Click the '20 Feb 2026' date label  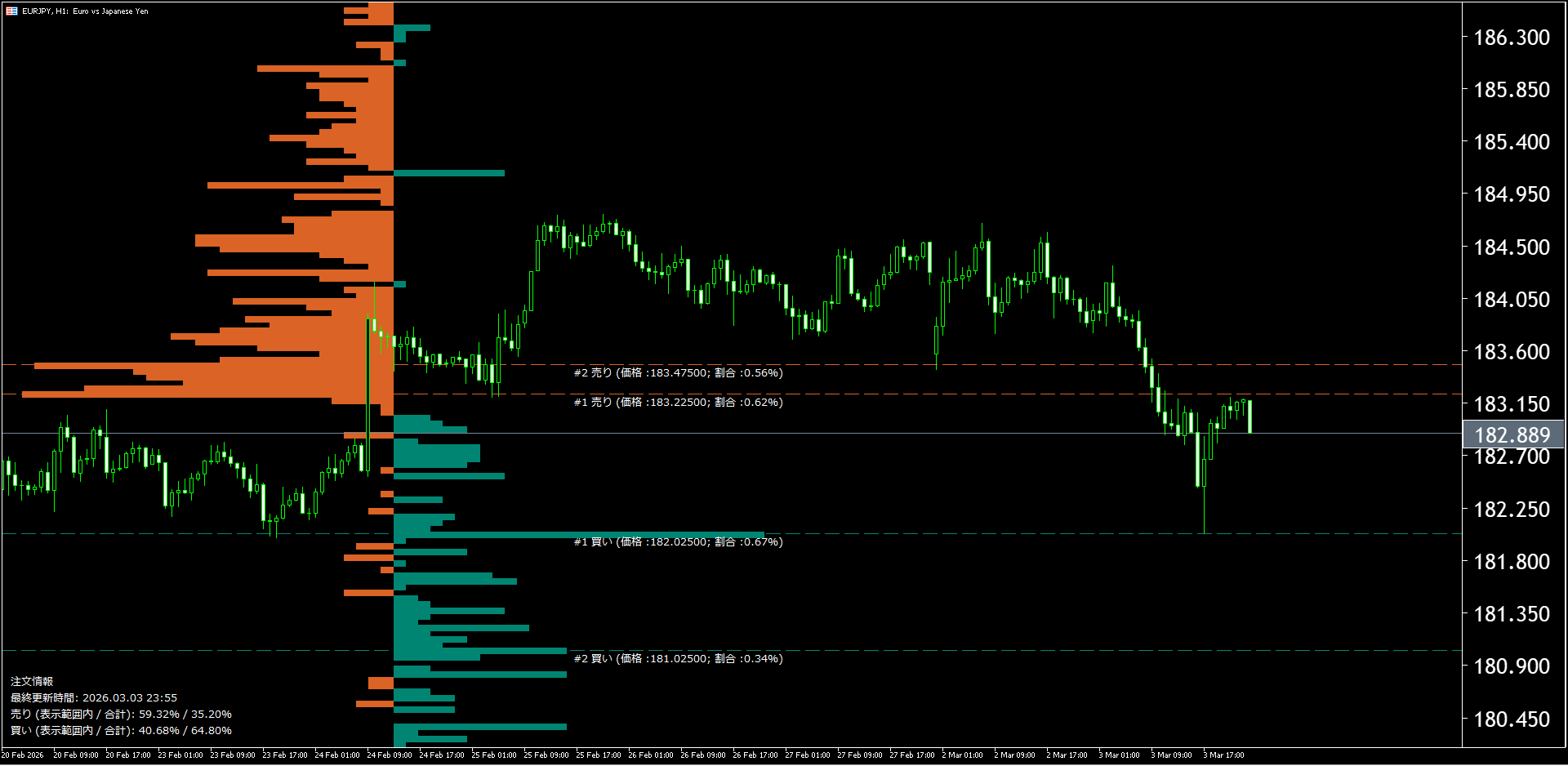(23, 755)
